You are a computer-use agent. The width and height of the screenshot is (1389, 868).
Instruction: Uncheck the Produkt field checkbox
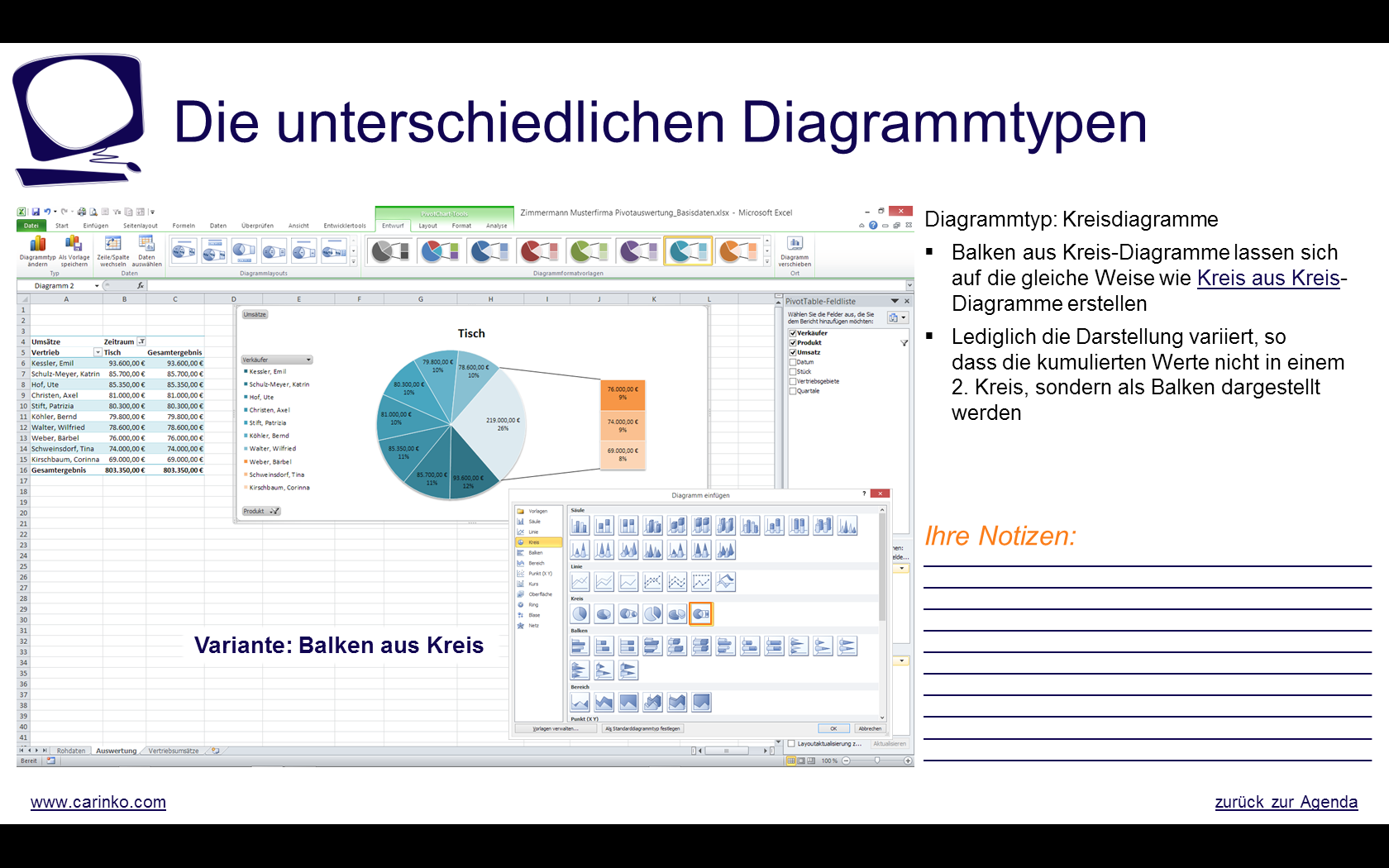point(793,342)
